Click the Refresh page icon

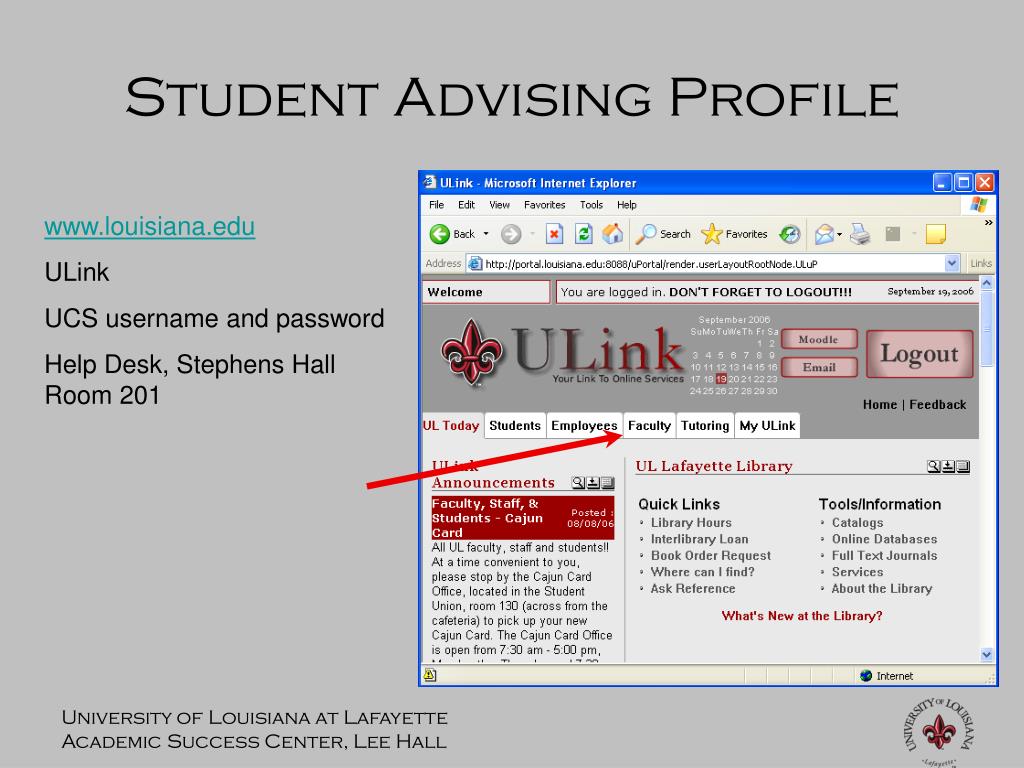click(583, 234)
